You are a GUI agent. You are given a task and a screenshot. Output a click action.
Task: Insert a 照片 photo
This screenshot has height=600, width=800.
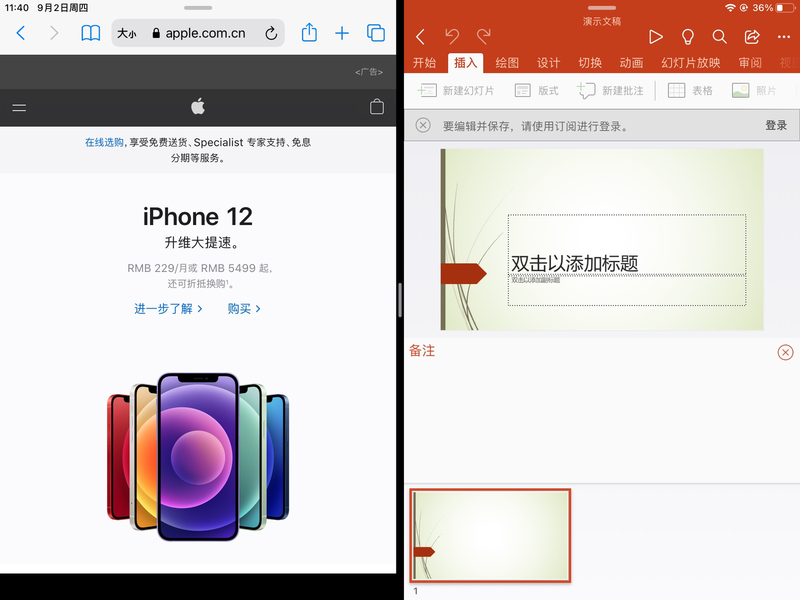[754, 91]
